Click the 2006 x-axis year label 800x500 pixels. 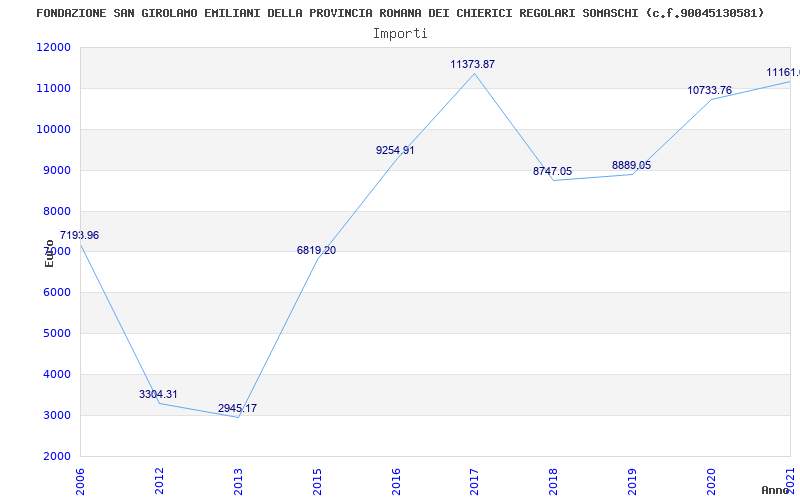coord(80,481)
